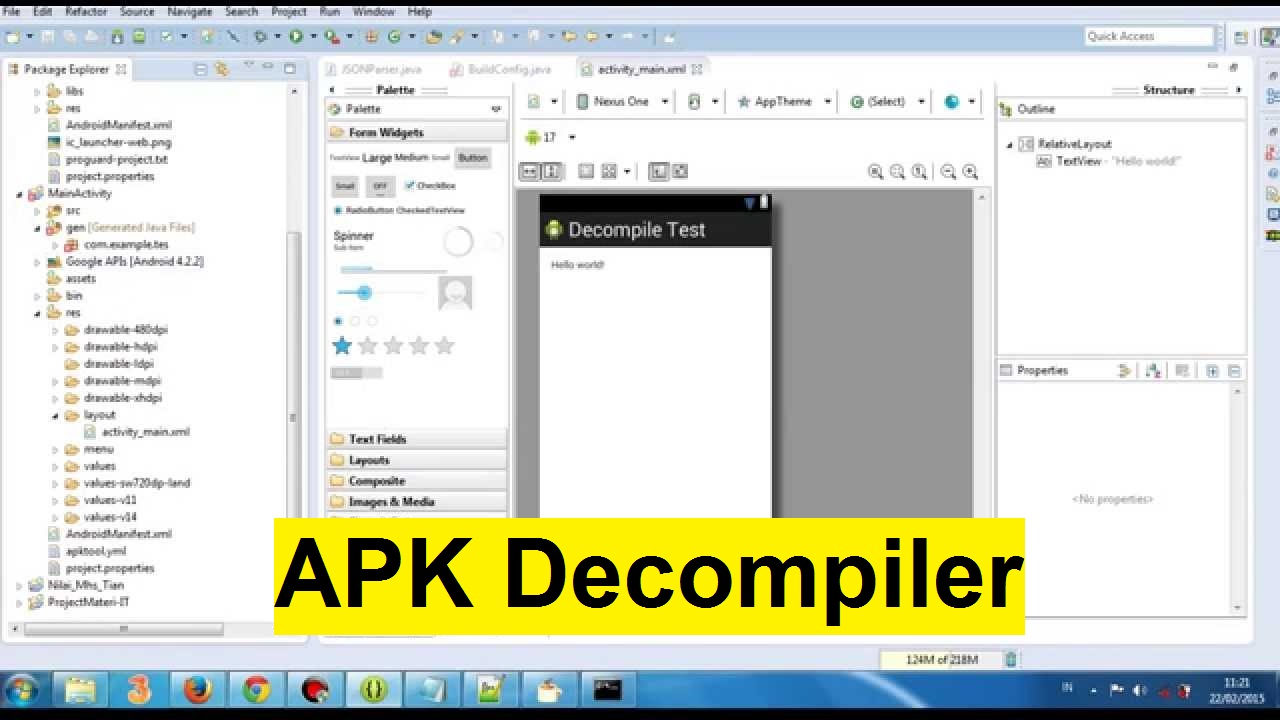1280x720 pixels.
Task: Click the Open Perspective icon
Action: (1241, 37)
